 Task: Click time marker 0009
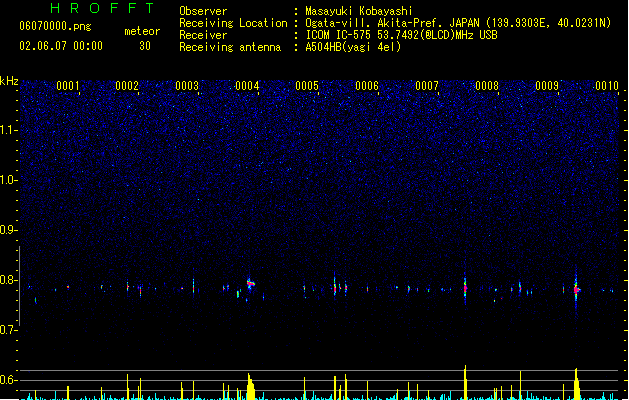click(547, 86)
